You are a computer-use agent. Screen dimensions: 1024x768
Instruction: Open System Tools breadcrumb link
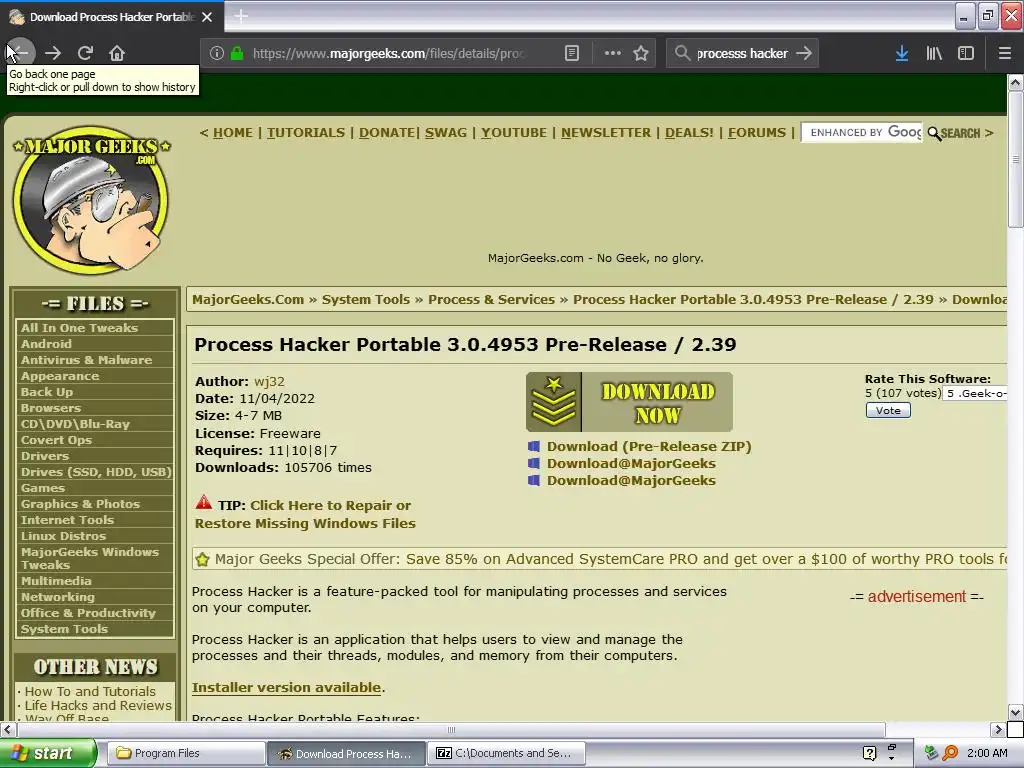(366, 300)
